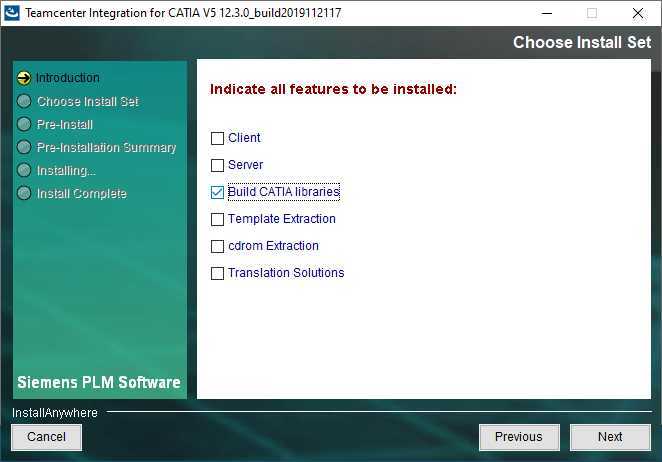Go back with the Previous button
Screen dimensions: 662x462
click(x=519, y=437)
